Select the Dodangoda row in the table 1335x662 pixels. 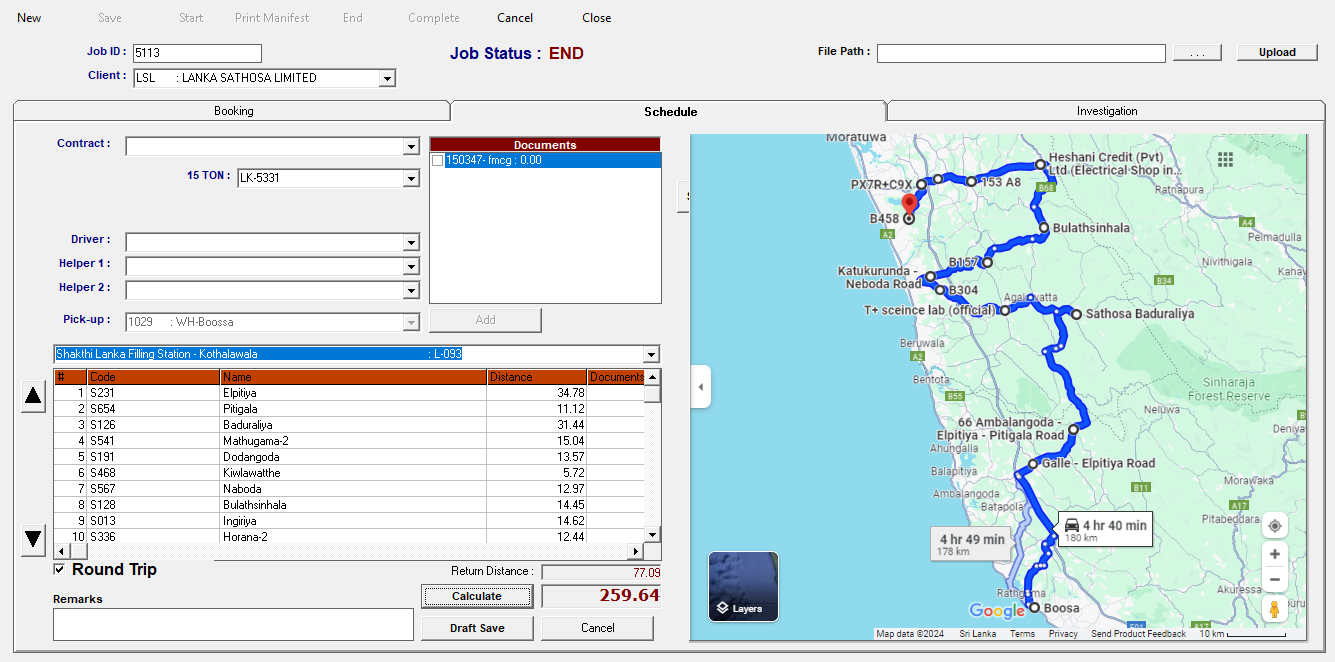click(349, 457)
